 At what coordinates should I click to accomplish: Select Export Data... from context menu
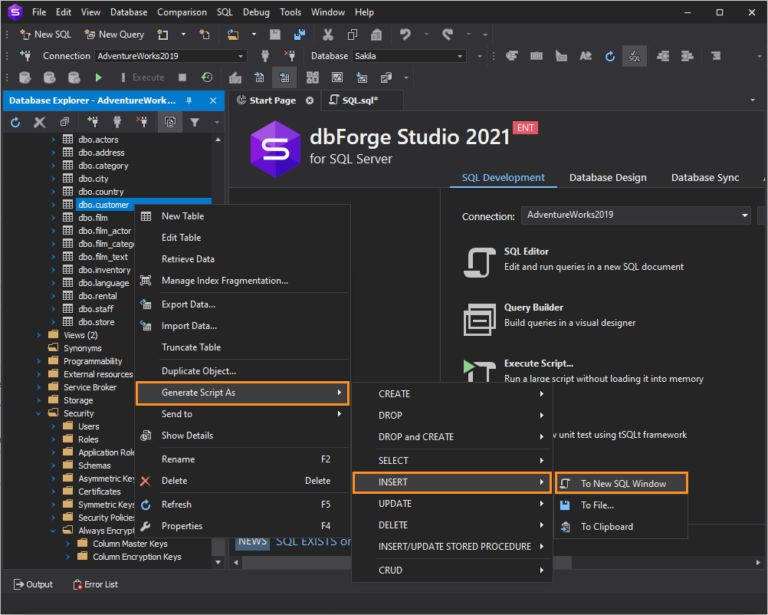pyautogui.click(x=188, y=304)
